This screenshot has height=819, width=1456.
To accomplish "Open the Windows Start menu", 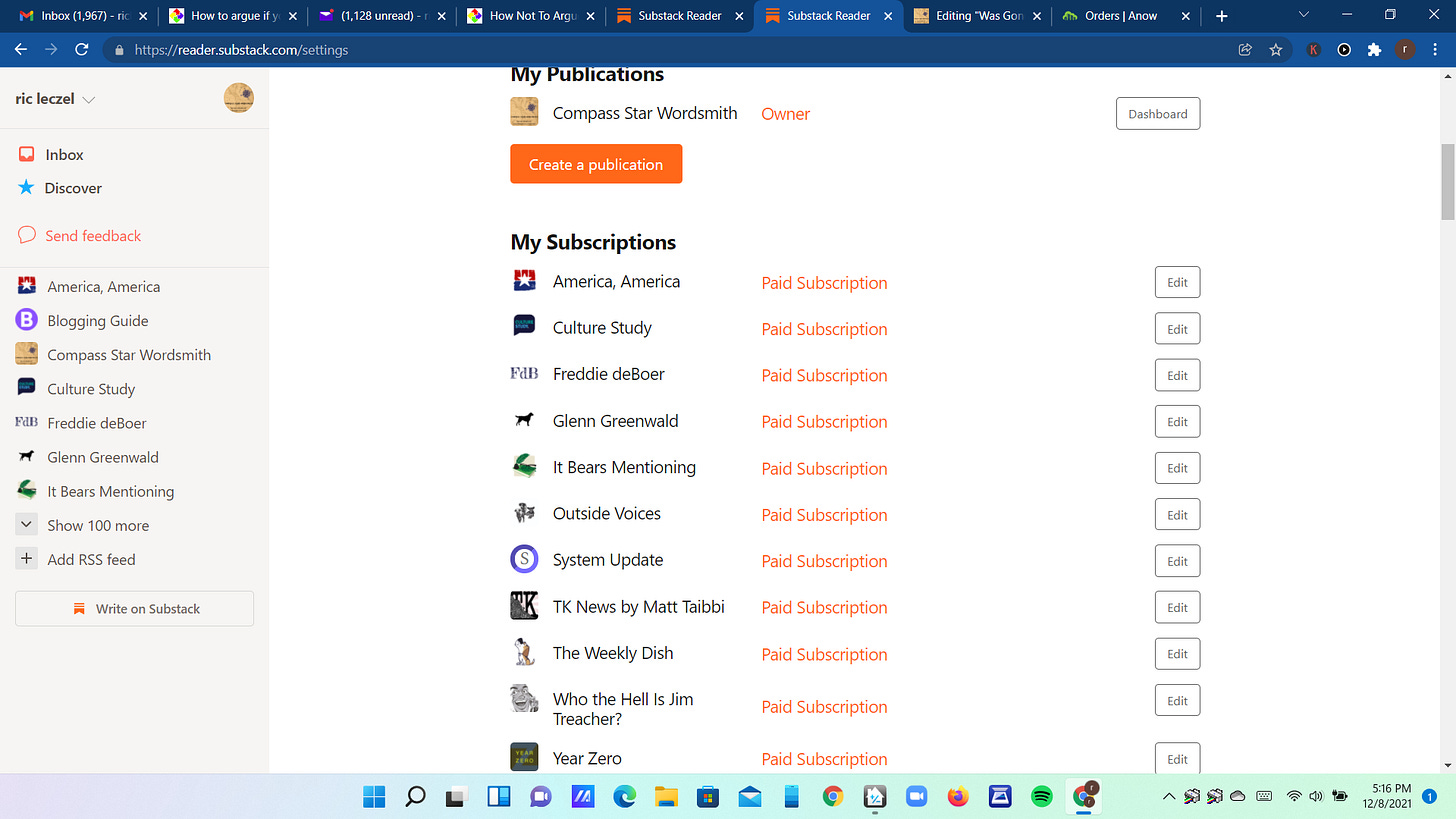I will 374,796.
